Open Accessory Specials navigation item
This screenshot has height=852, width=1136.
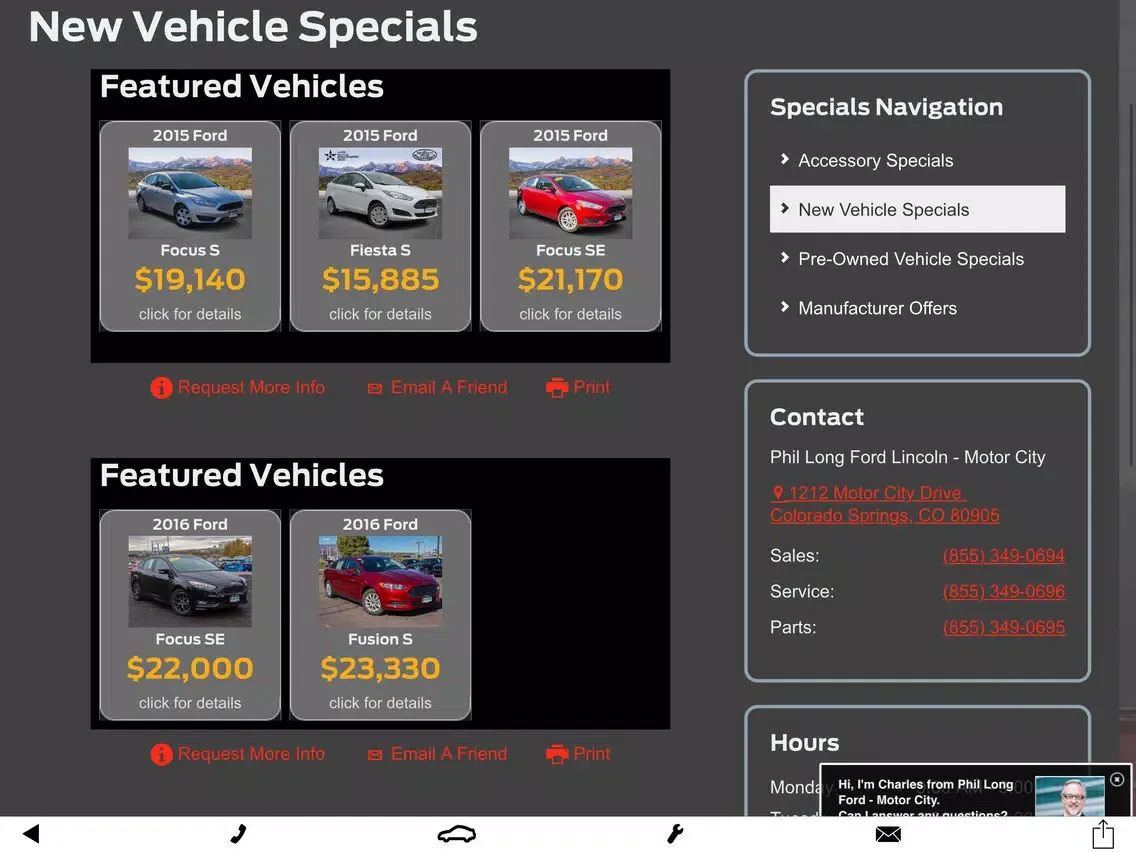pyautogui.click(x=917, y=160)
